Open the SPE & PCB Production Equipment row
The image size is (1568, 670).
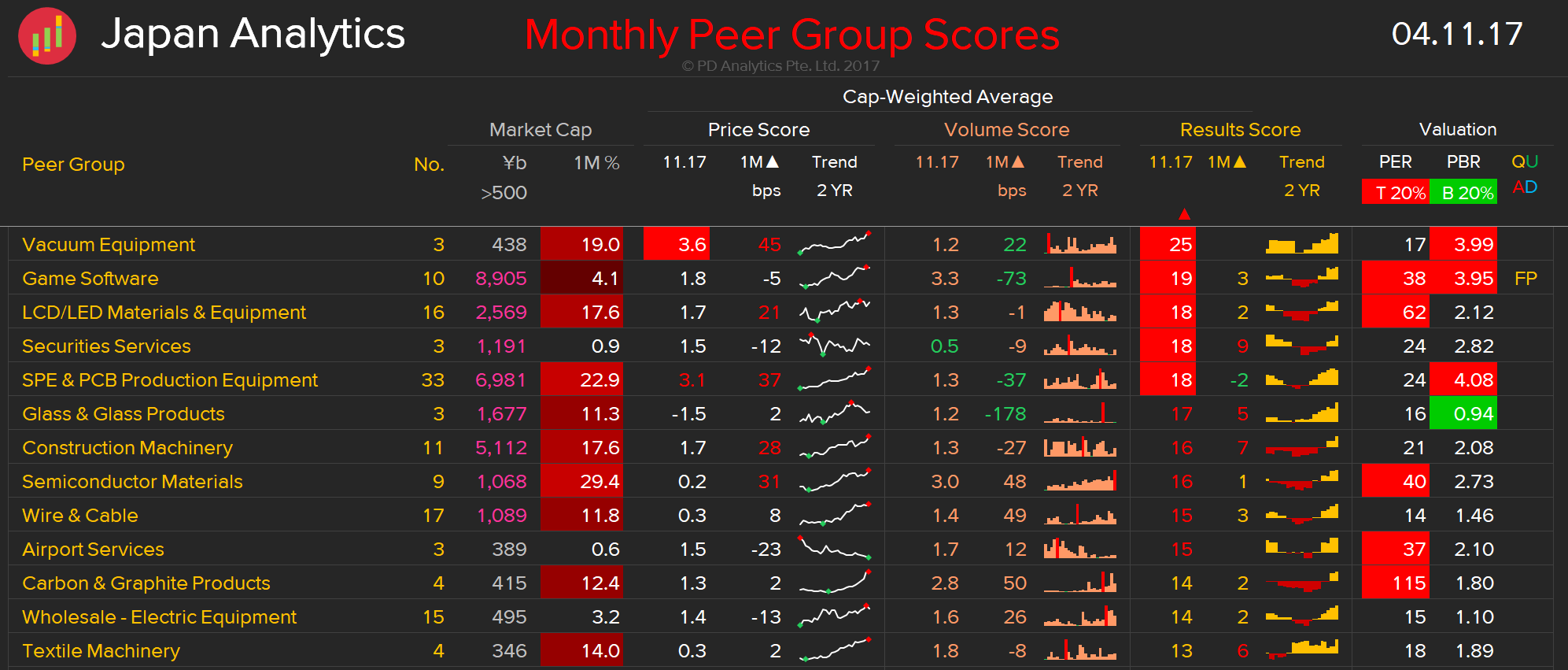[170, 380]
